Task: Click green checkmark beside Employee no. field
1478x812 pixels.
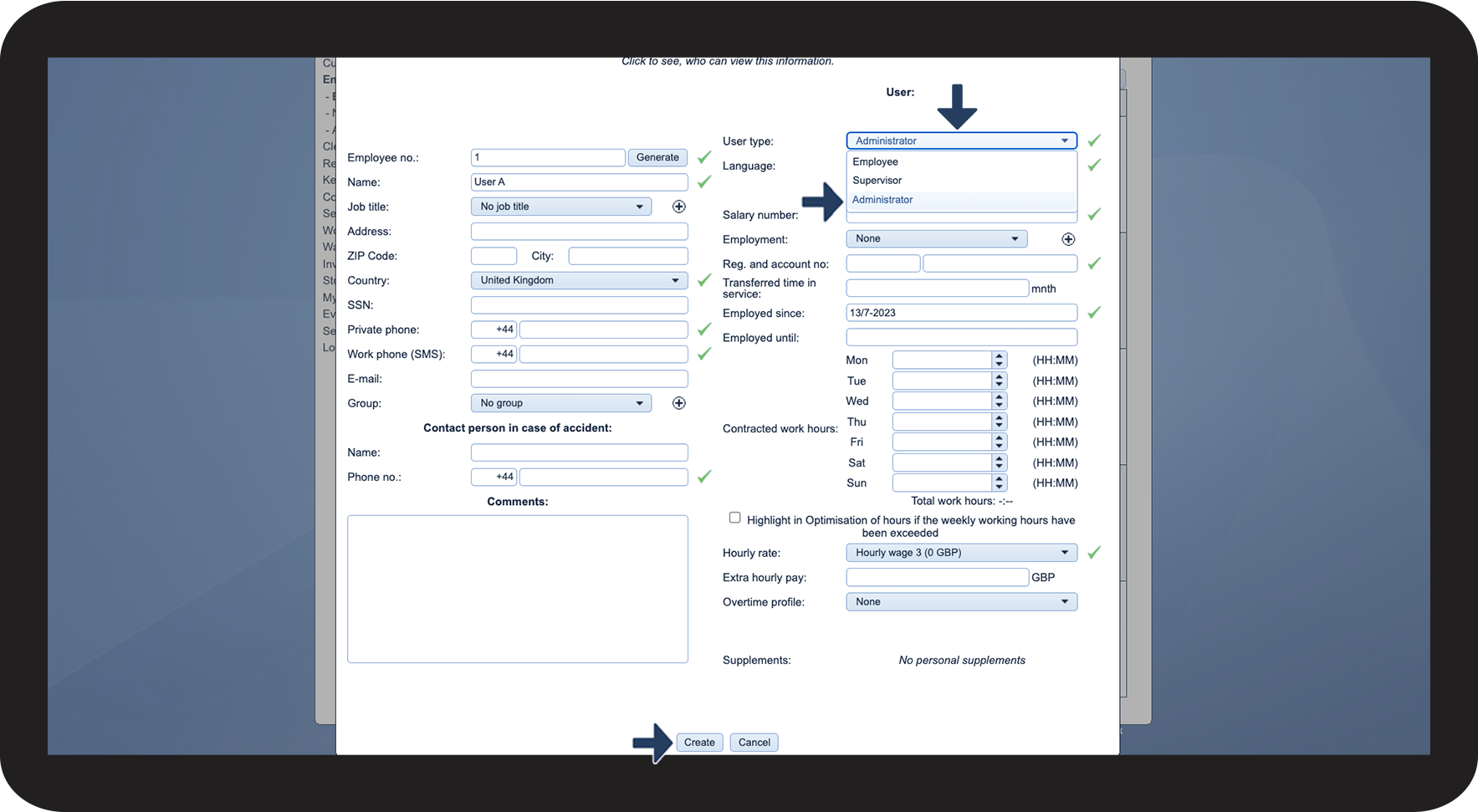Action: [x=704, y=157]
